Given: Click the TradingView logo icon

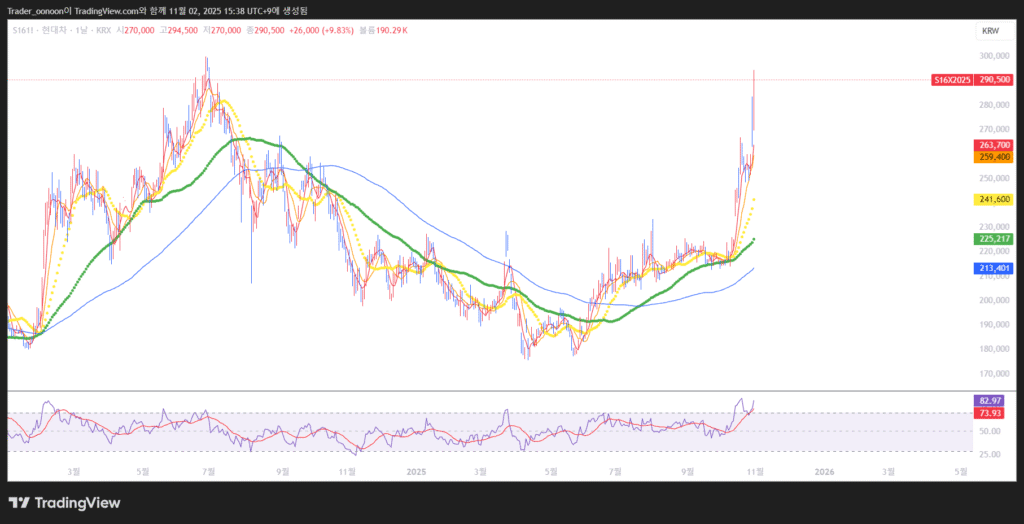Looking at the screenshot, I should pos(20,503).
